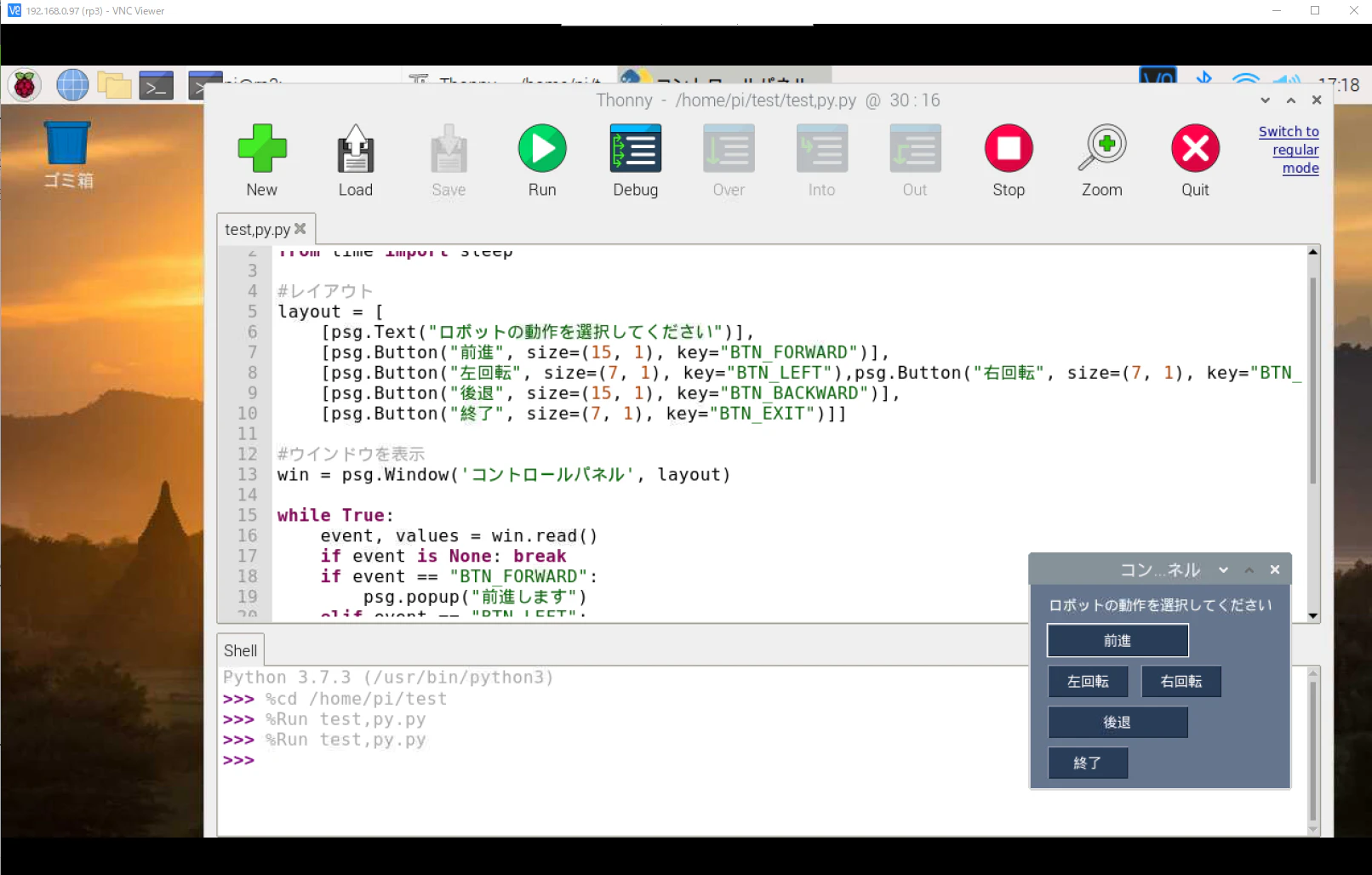
Task: Click the 後退 backward button
Action: point(1118,723)
